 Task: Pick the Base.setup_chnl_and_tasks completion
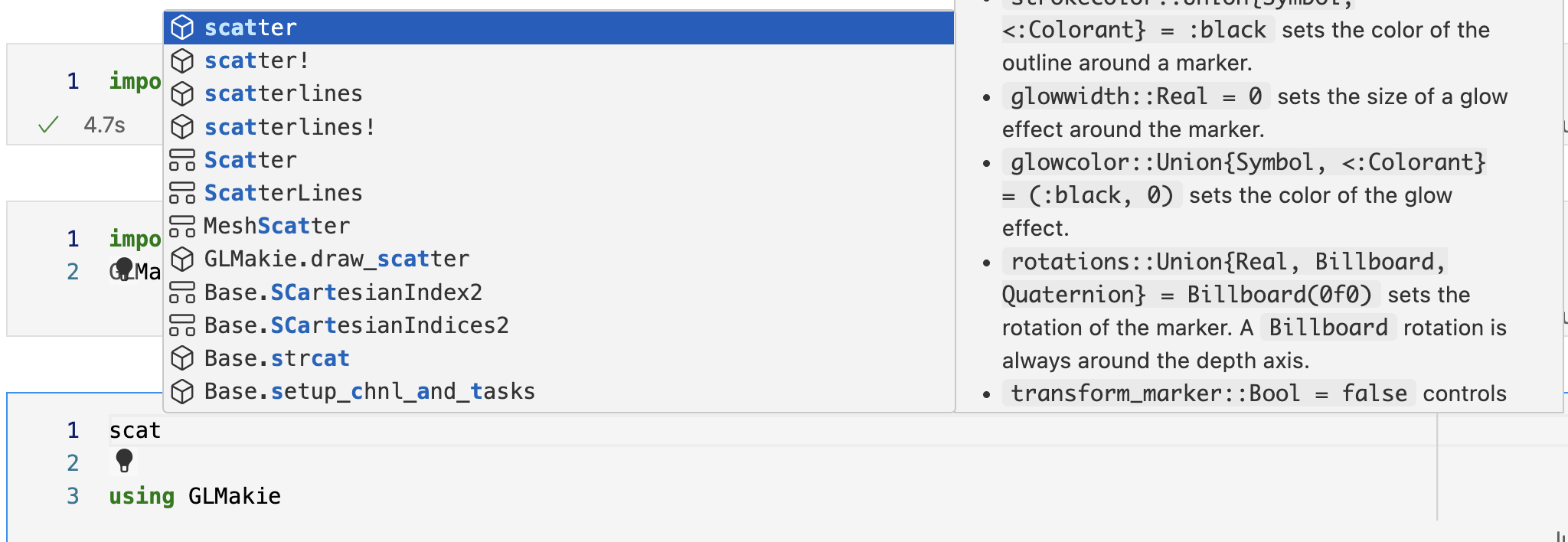coord(369,390)
